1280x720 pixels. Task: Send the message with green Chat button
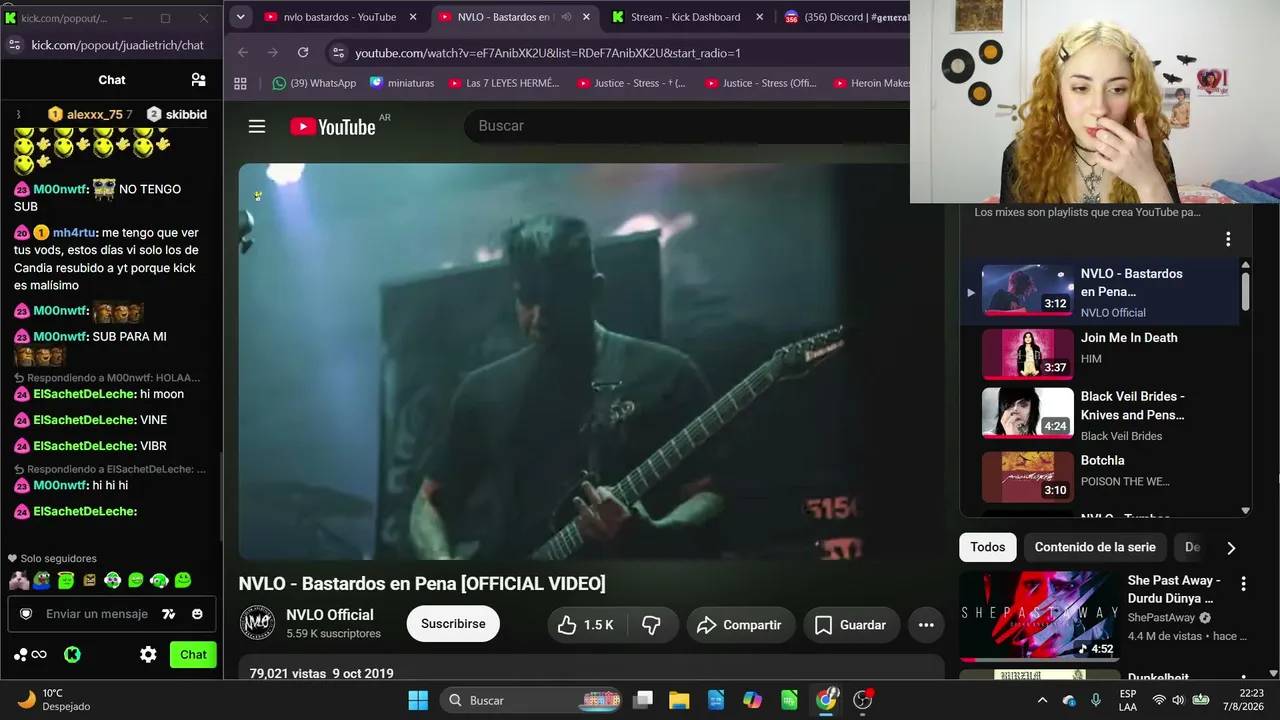[x=193, y=655]
